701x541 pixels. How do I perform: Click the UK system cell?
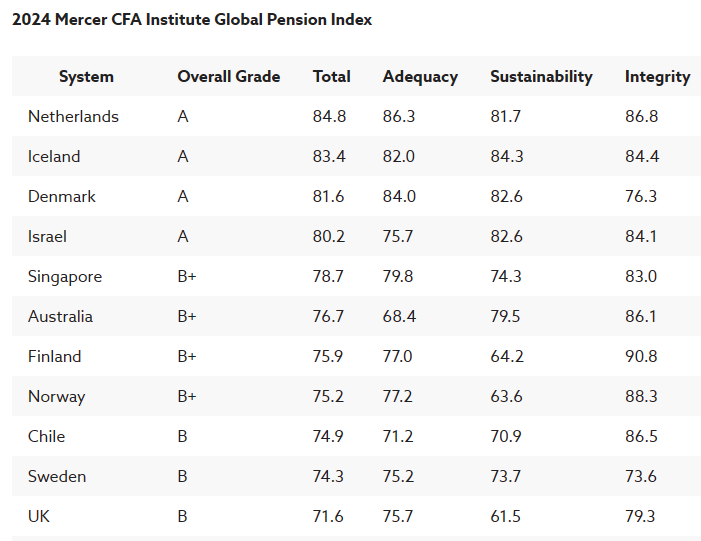tap(39, 517)
